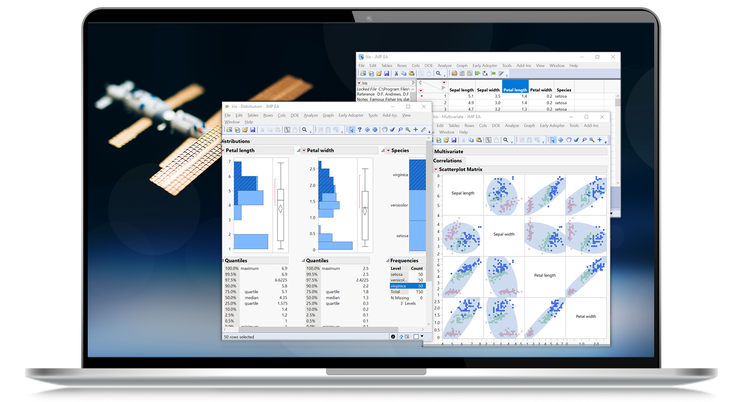Open Species red triangle menu
The image size is (750, 402).
[x=388, y=150]
